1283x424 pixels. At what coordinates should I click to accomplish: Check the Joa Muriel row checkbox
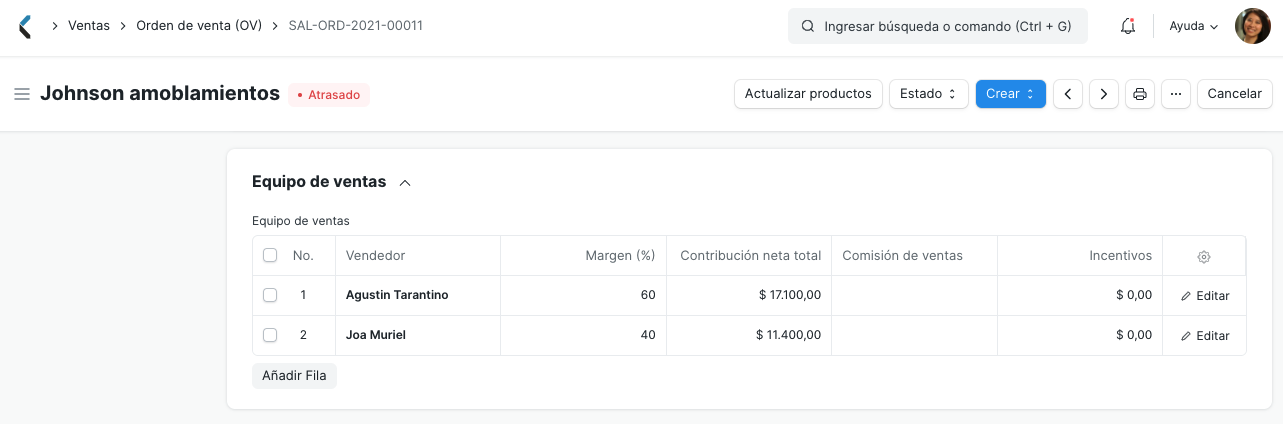tap(270, 335)
